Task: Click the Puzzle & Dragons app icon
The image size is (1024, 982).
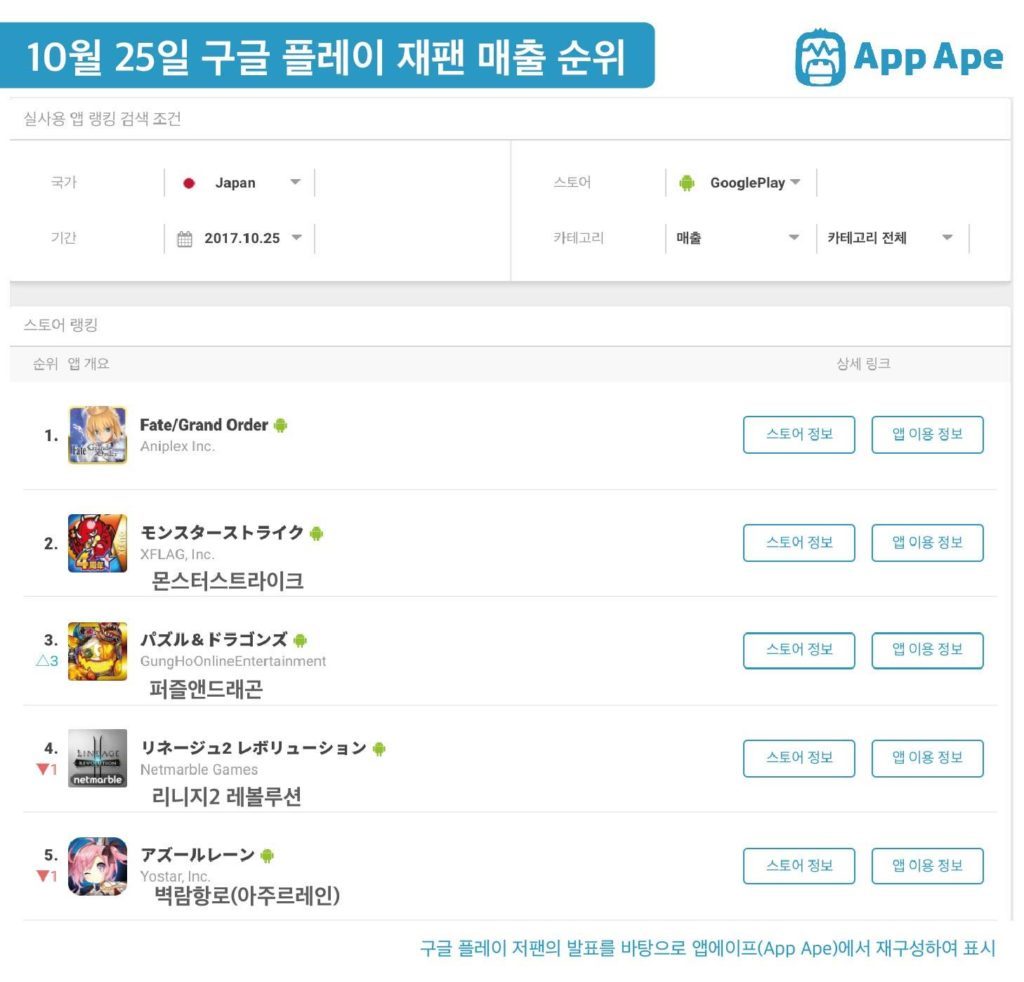Action: (97, 651)
